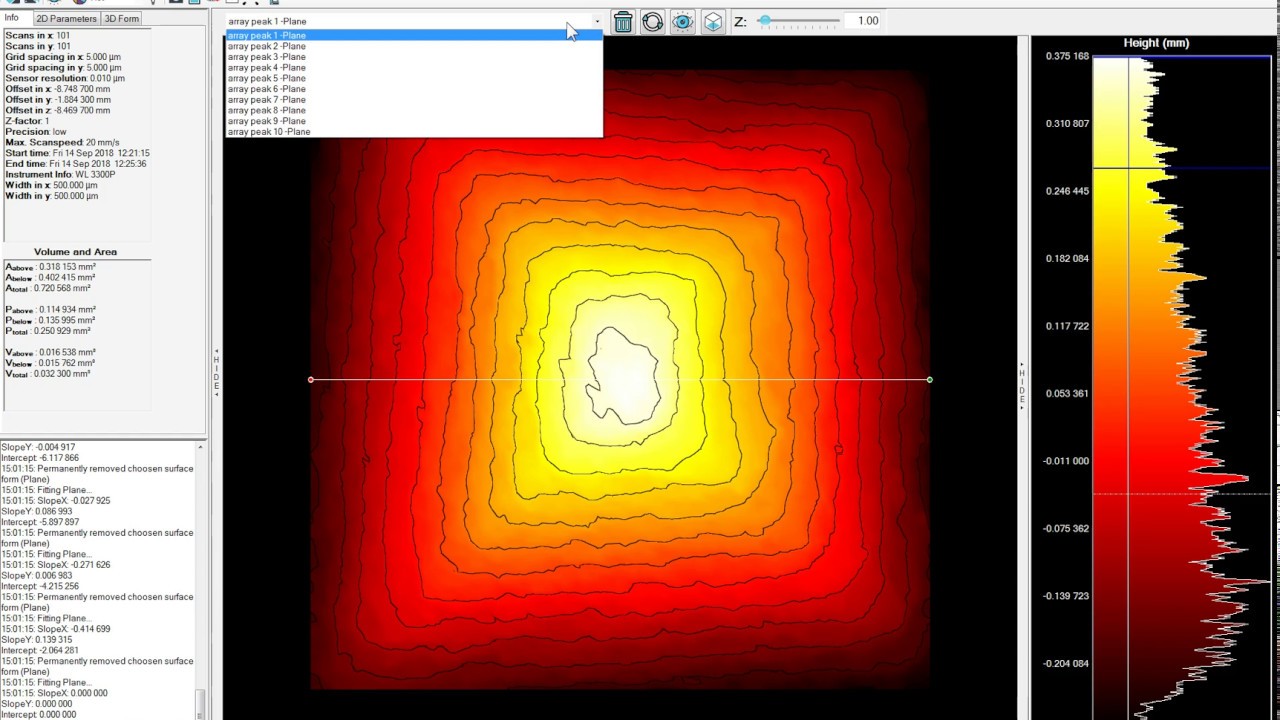The image size is (1280, 720).
Task: Click the Volume and Area heading
Action: coord(75,252)
